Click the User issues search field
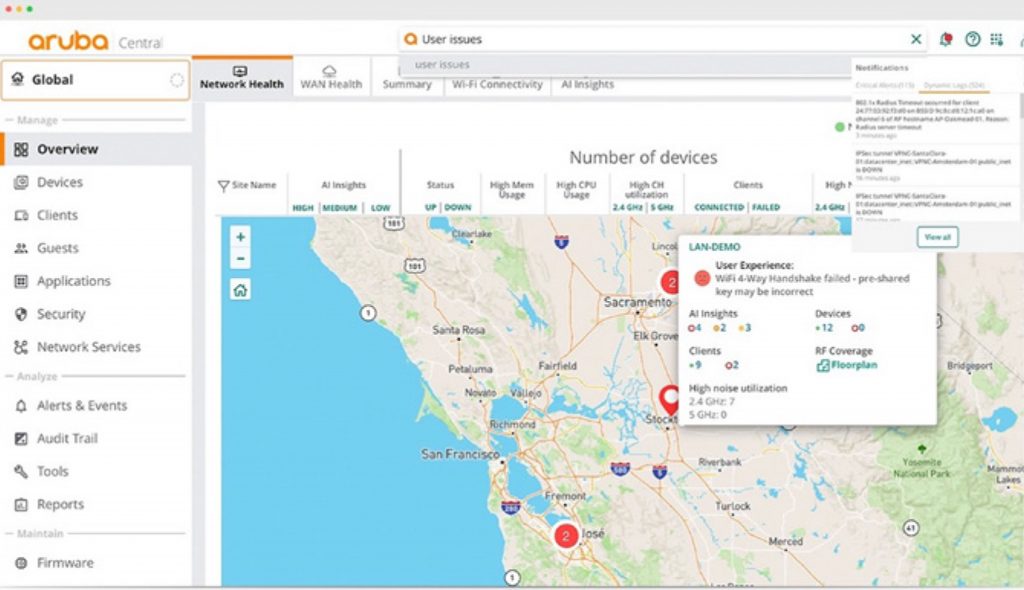 [663, 39]
